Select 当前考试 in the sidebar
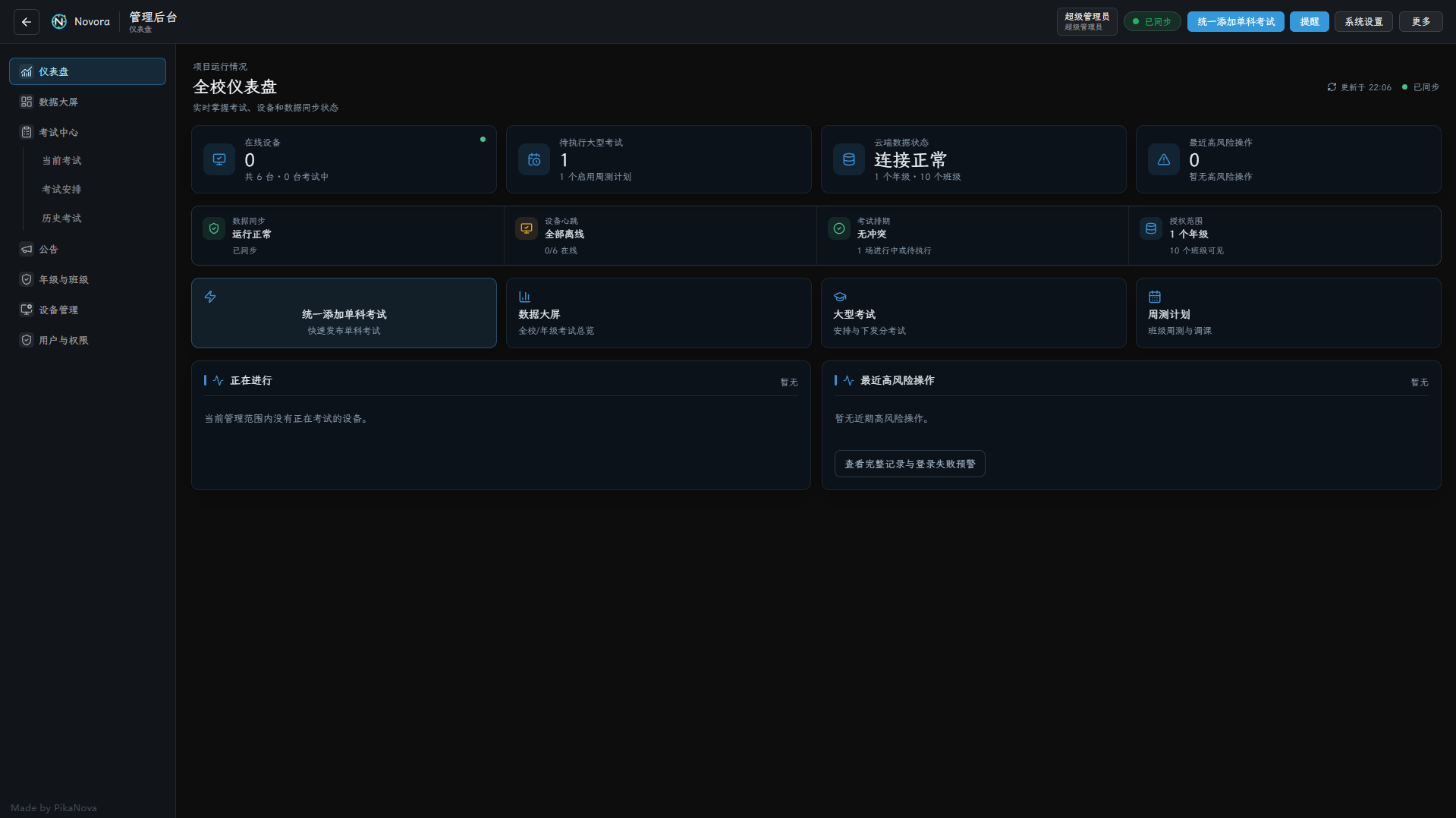The width and height of the screenshot is (1456, 818). (61, 161)
